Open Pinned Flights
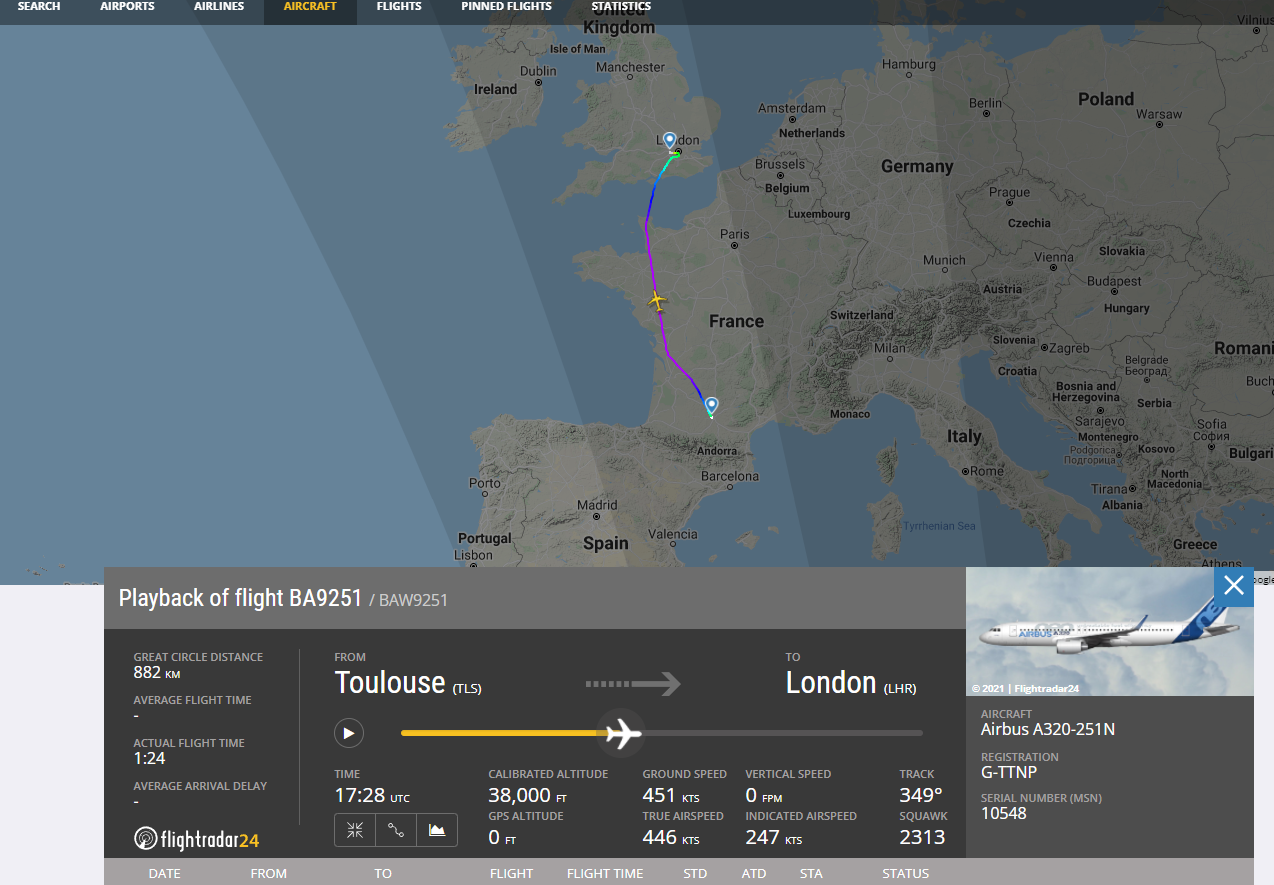Screen dimensions: 1274x885 506,7
